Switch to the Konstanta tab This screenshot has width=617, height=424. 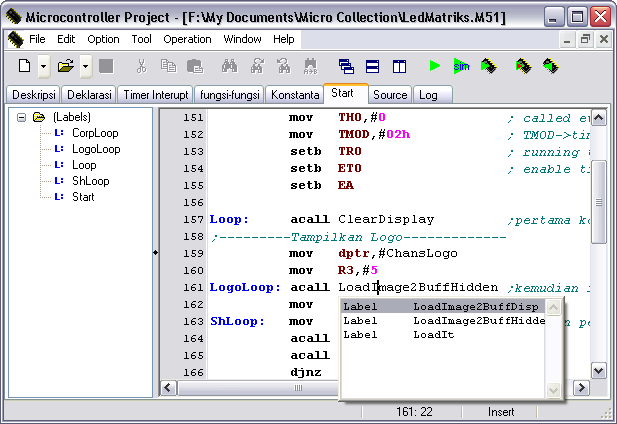(x=295, y=95)
